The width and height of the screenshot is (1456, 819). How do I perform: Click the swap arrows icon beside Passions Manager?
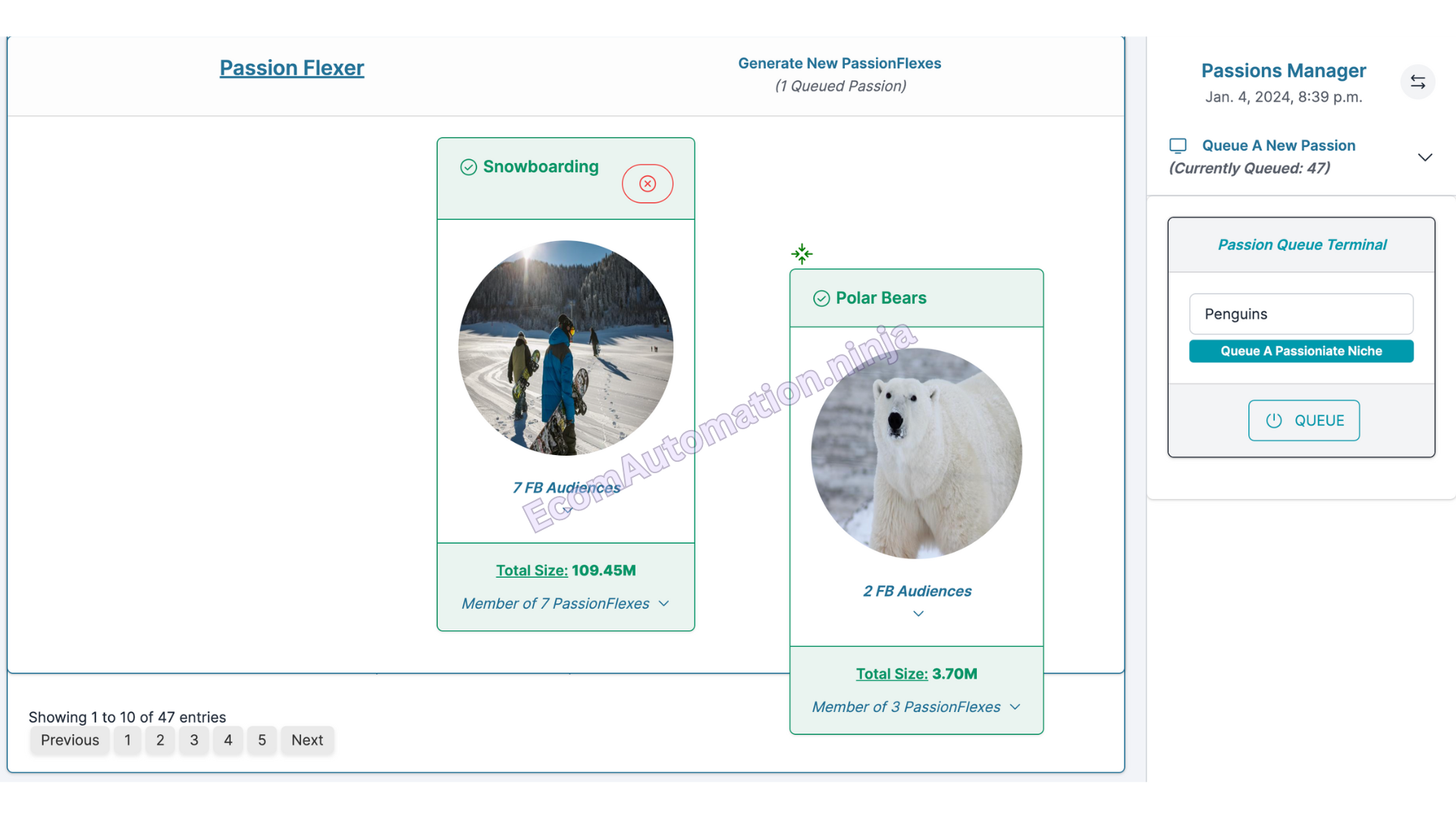click(1417, 82)
